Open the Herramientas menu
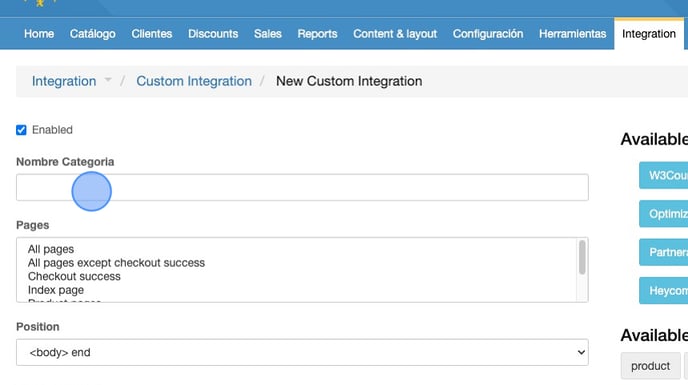The image size is (688, 385). pos(573,34)
